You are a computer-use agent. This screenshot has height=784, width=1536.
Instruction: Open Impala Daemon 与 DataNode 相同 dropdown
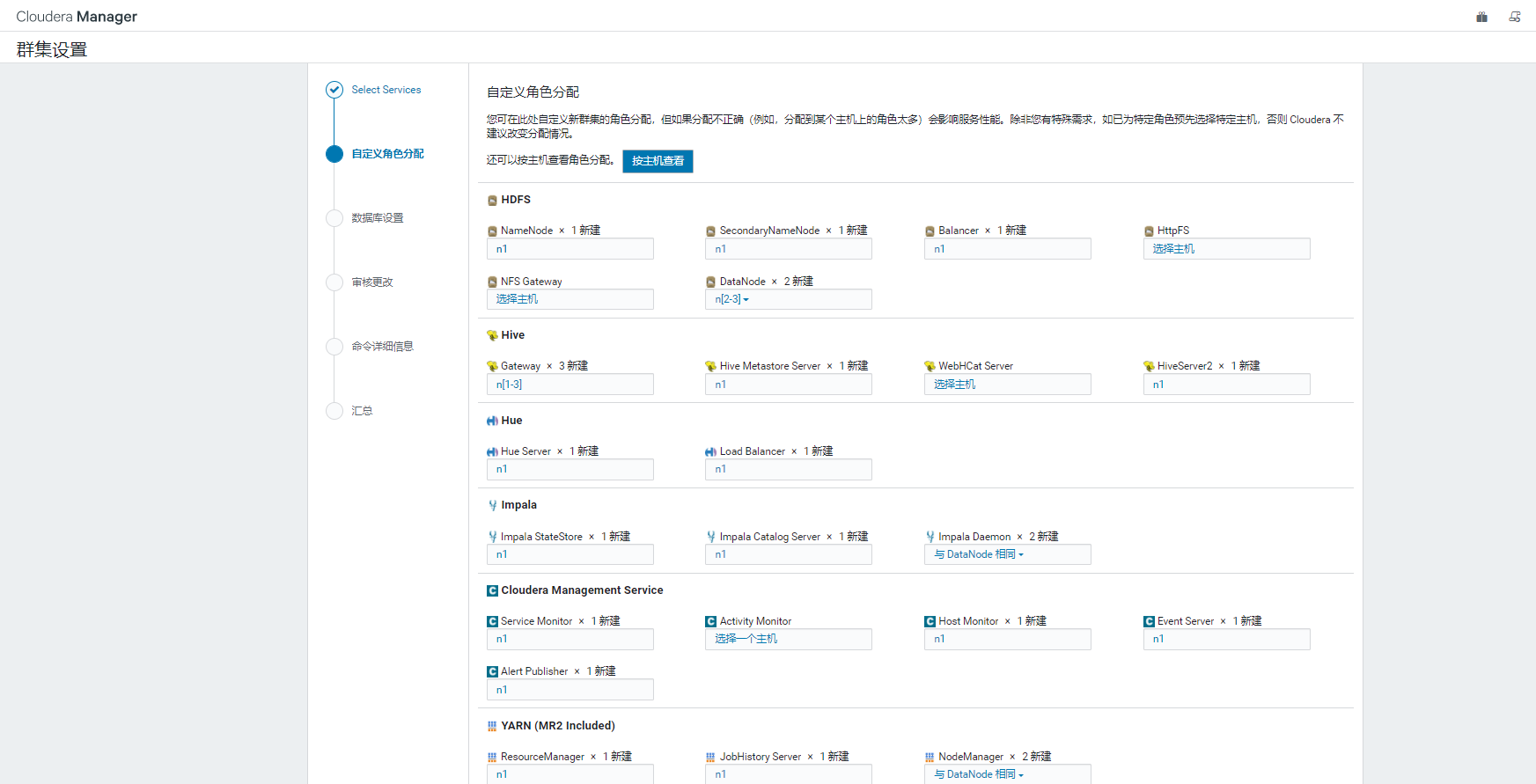pos(979,554)
